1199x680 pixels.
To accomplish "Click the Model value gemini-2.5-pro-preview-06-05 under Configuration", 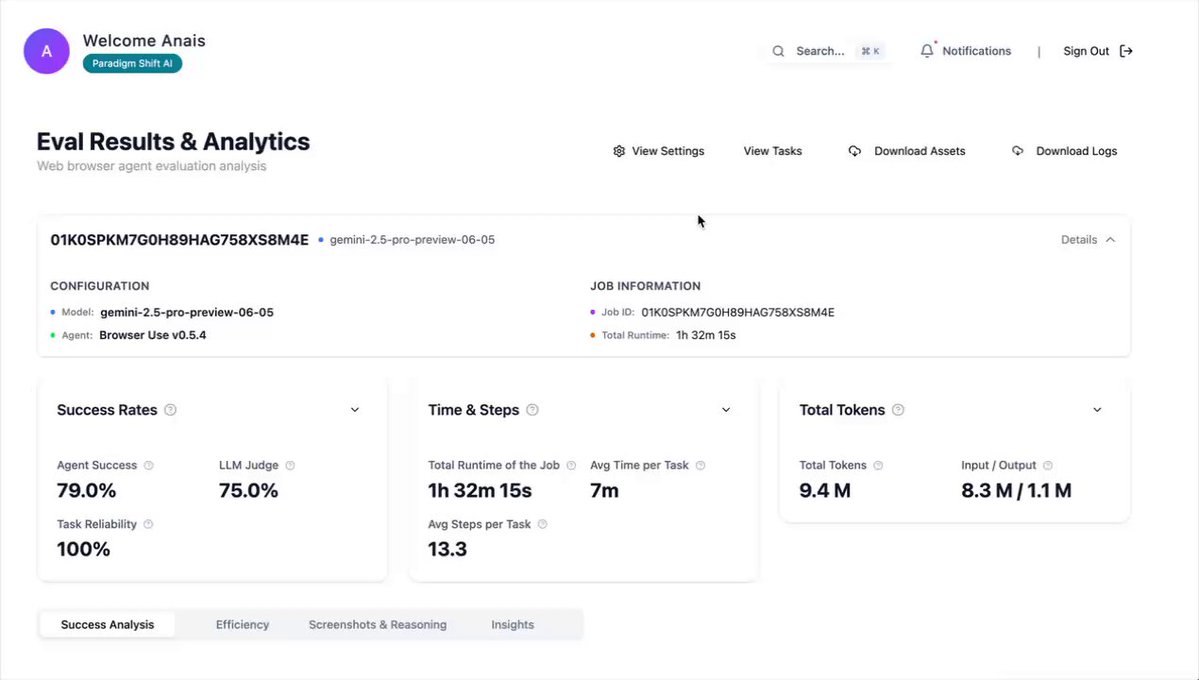I will coord(187,312).
